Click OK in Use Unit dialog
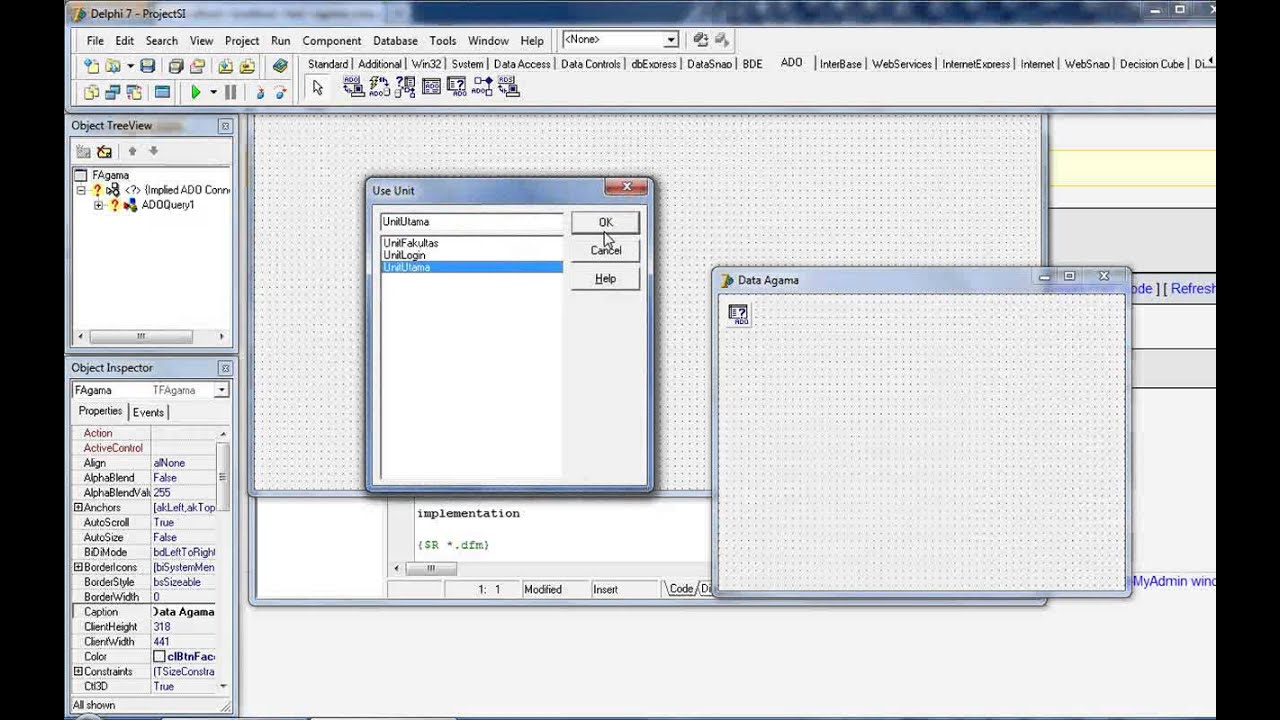Viewport: 1280px width, 720px height. 605,222
